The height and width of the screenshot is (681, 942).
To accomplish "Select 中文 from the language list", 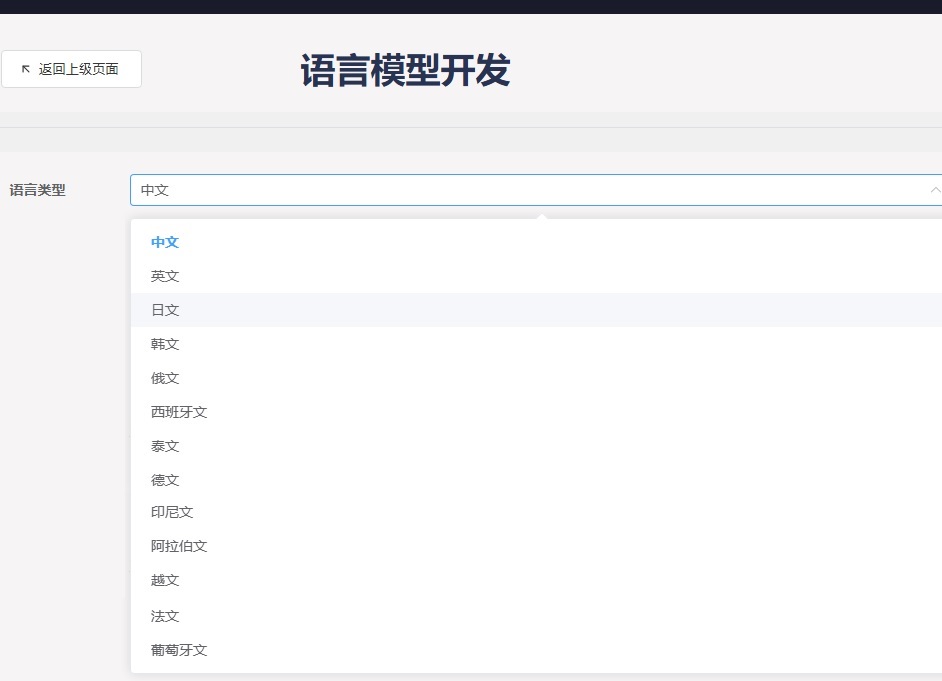I will click(x=165, y=242).
